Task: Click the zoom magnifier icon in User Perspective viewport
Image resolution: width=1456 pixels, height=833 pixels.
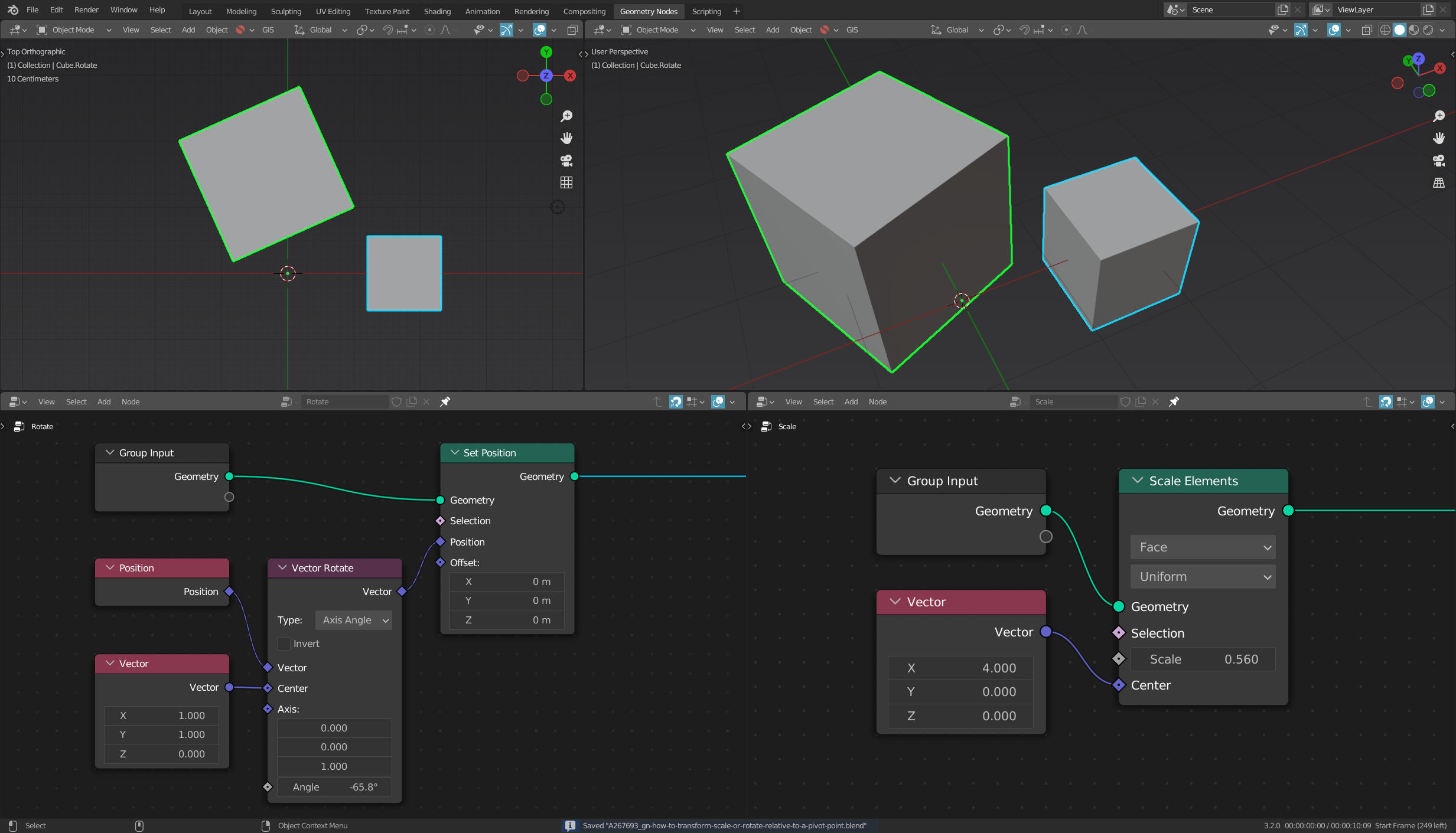Action: (x=1439, y=116)
